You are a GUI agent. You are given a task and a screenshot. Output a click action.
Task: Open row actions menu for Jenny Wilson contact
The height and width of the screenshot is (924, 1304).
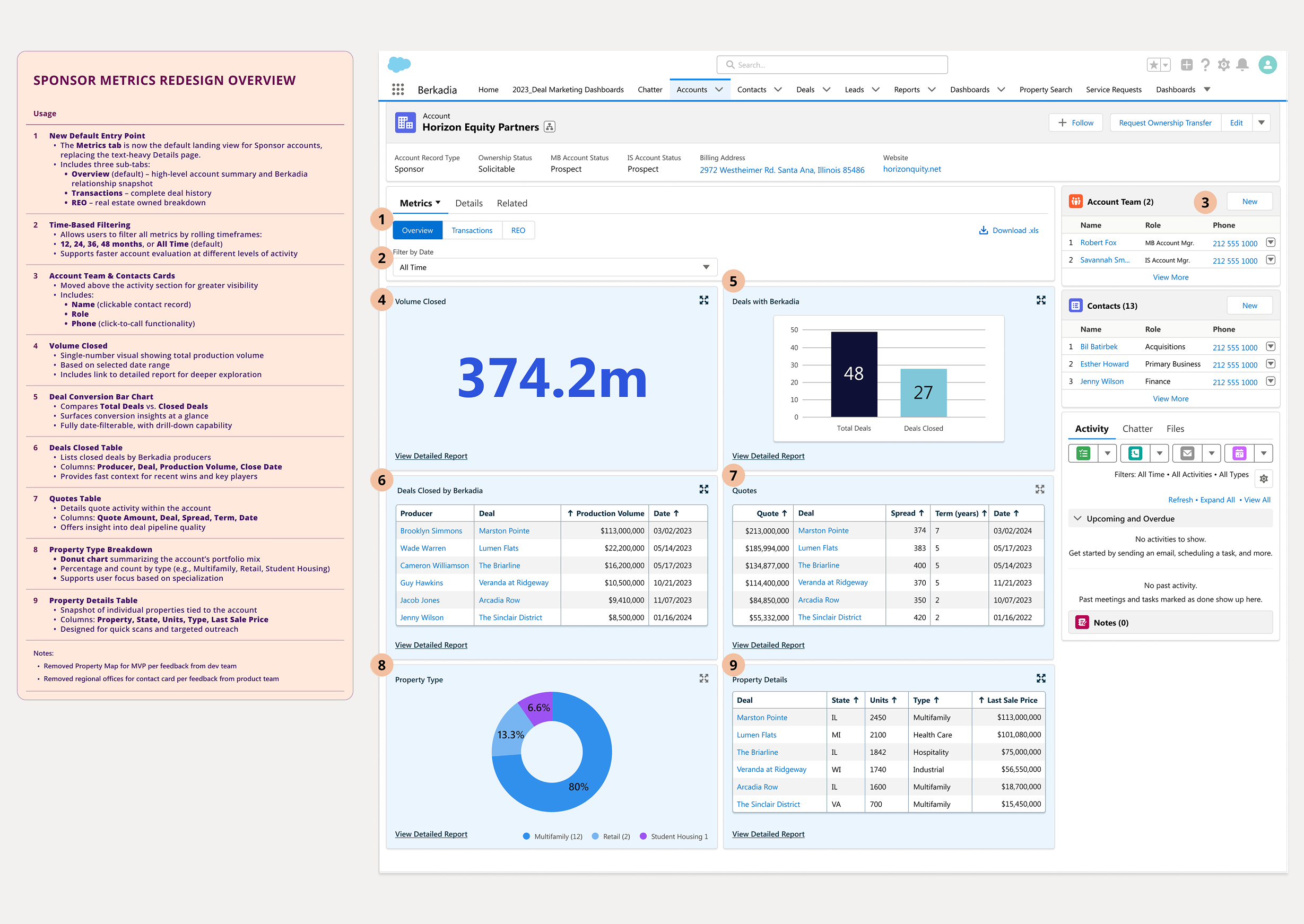click(1271, 381)
